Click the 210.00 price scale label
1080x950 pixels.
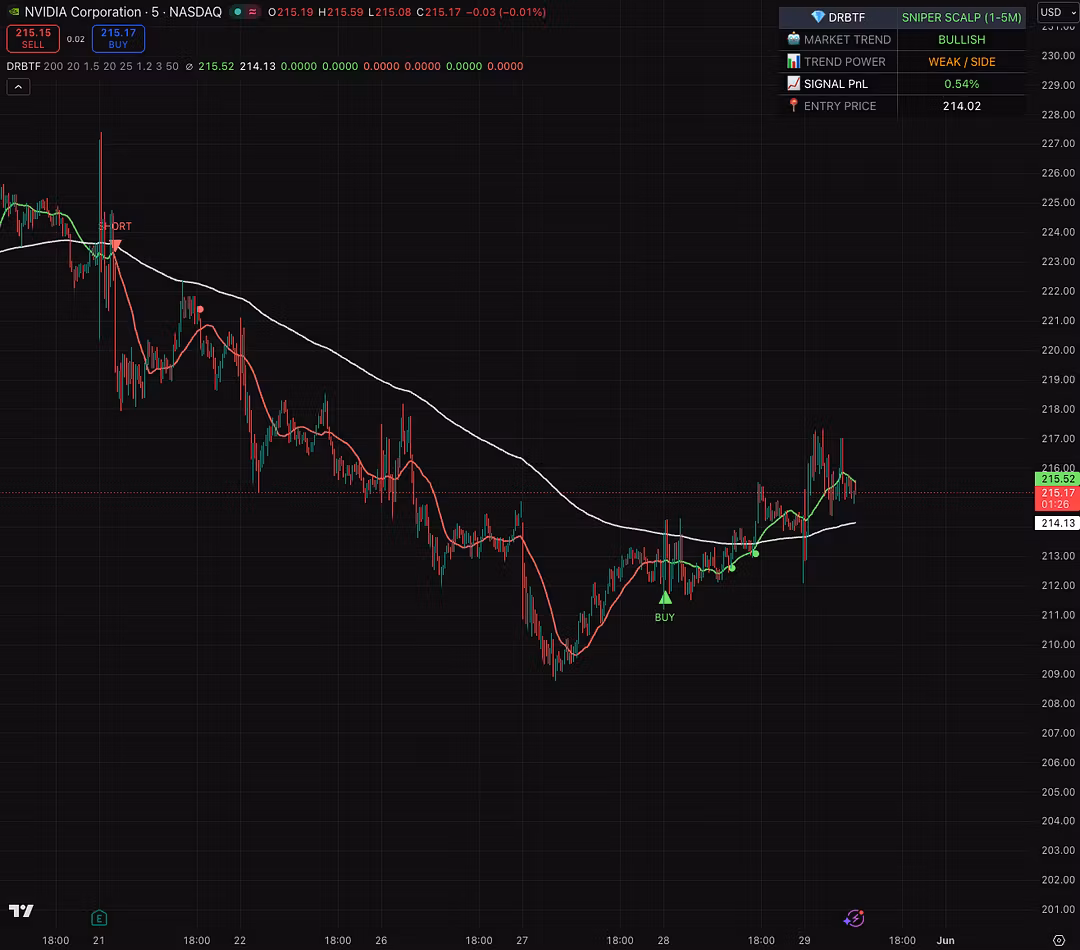(x=1058, y=644)
